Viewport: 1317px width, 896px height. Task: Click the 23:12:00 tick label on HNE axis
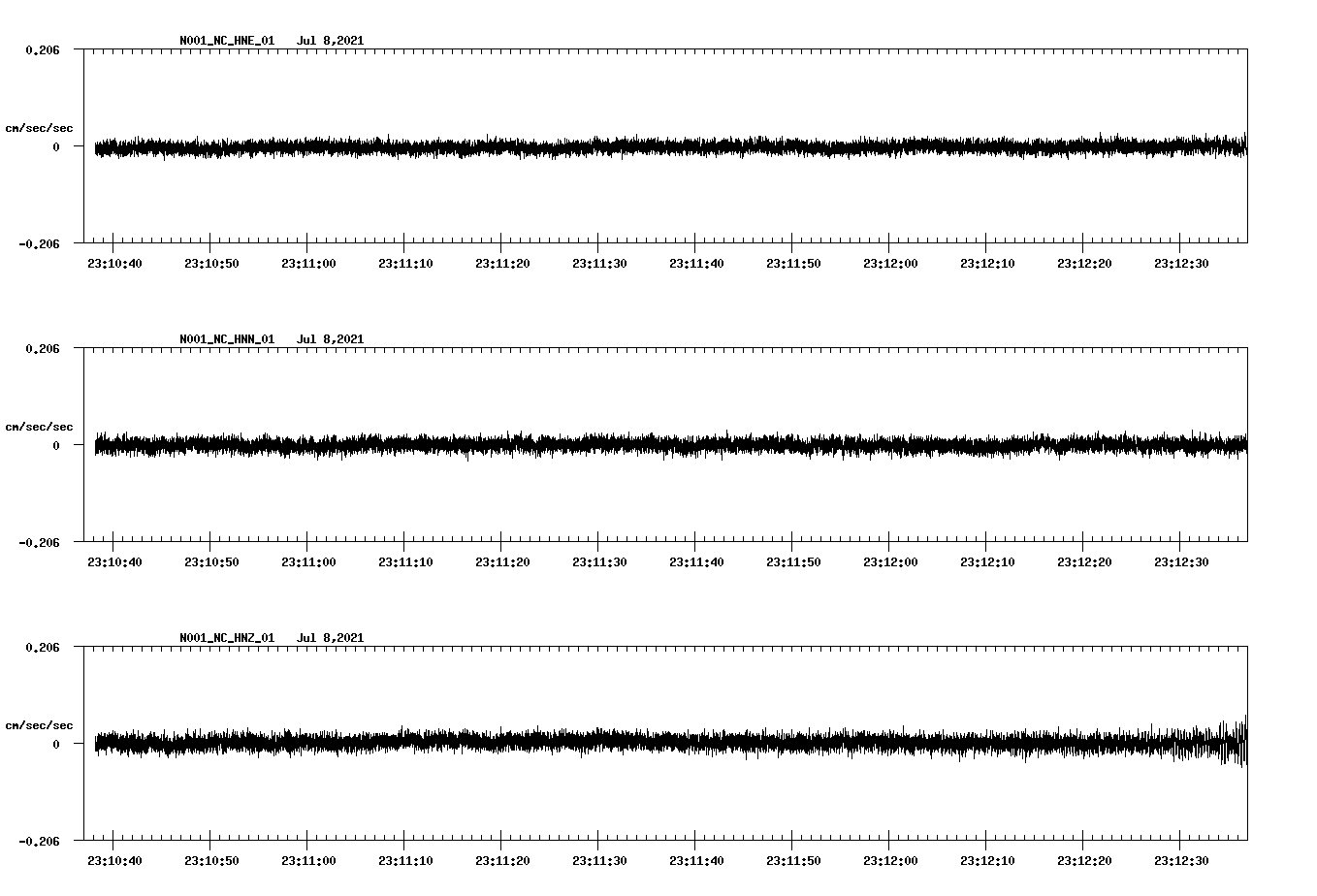click(x=892, y=262)
